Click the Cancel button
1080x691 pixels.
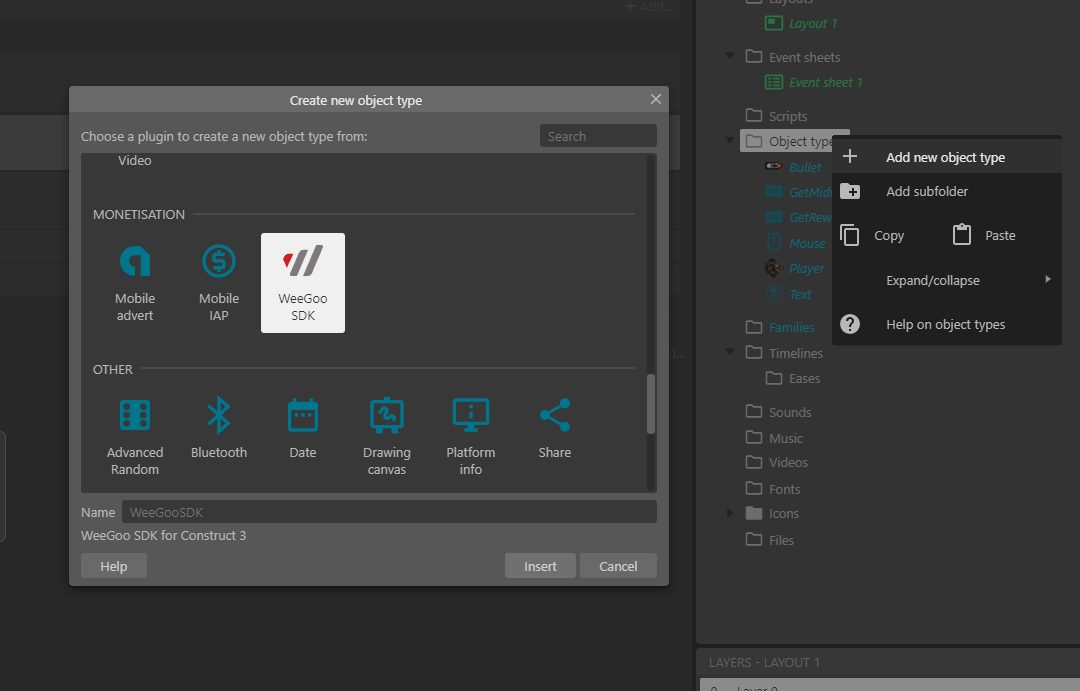(x=618, y=566)
